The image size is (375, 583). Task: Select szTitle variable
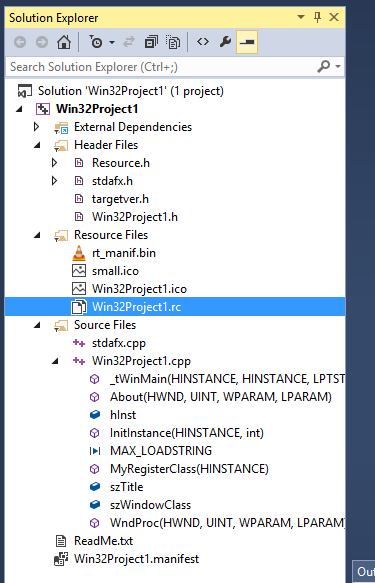tap(126, 487)
